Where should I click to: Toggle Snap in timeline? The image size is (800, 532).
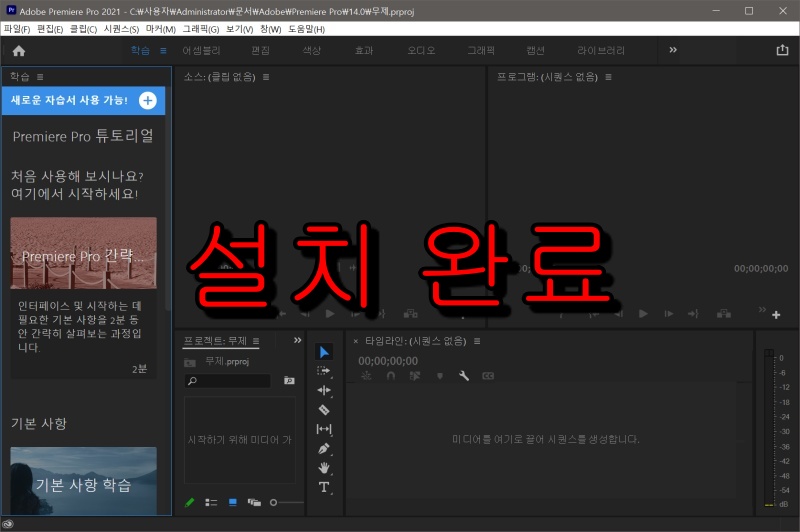coord(391,376)
